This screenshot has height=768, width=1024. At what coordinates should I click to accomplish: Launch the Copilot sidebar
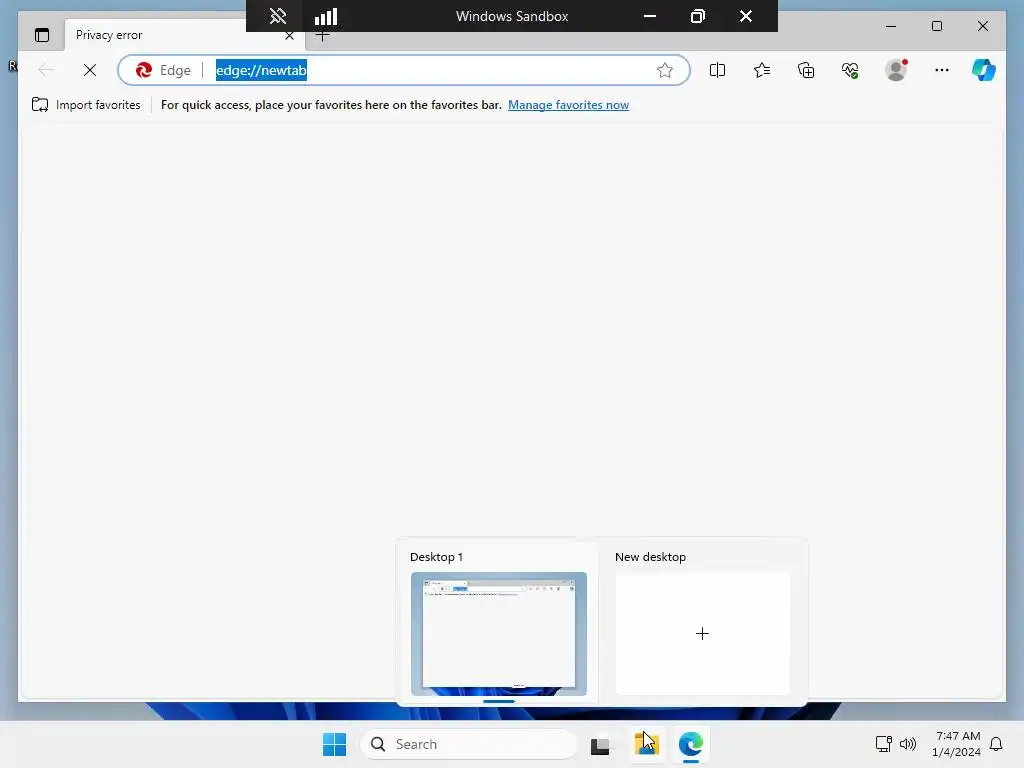pos(984,70)
